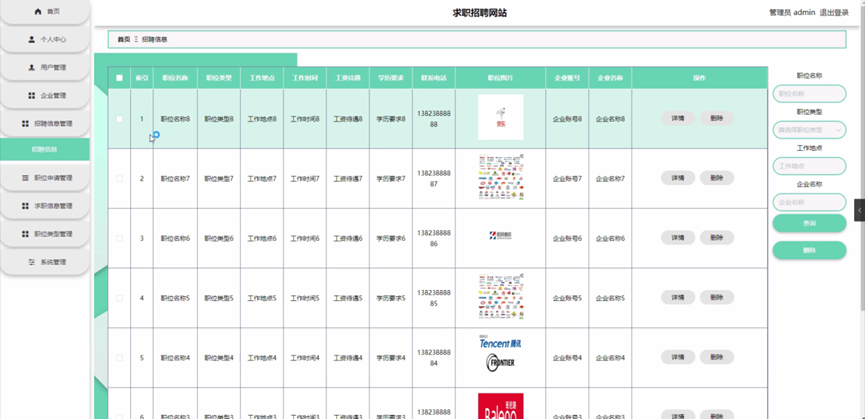865x419 pixels.
Task: Focus the 职位名称 search input
Action: (x=809, y=94)
